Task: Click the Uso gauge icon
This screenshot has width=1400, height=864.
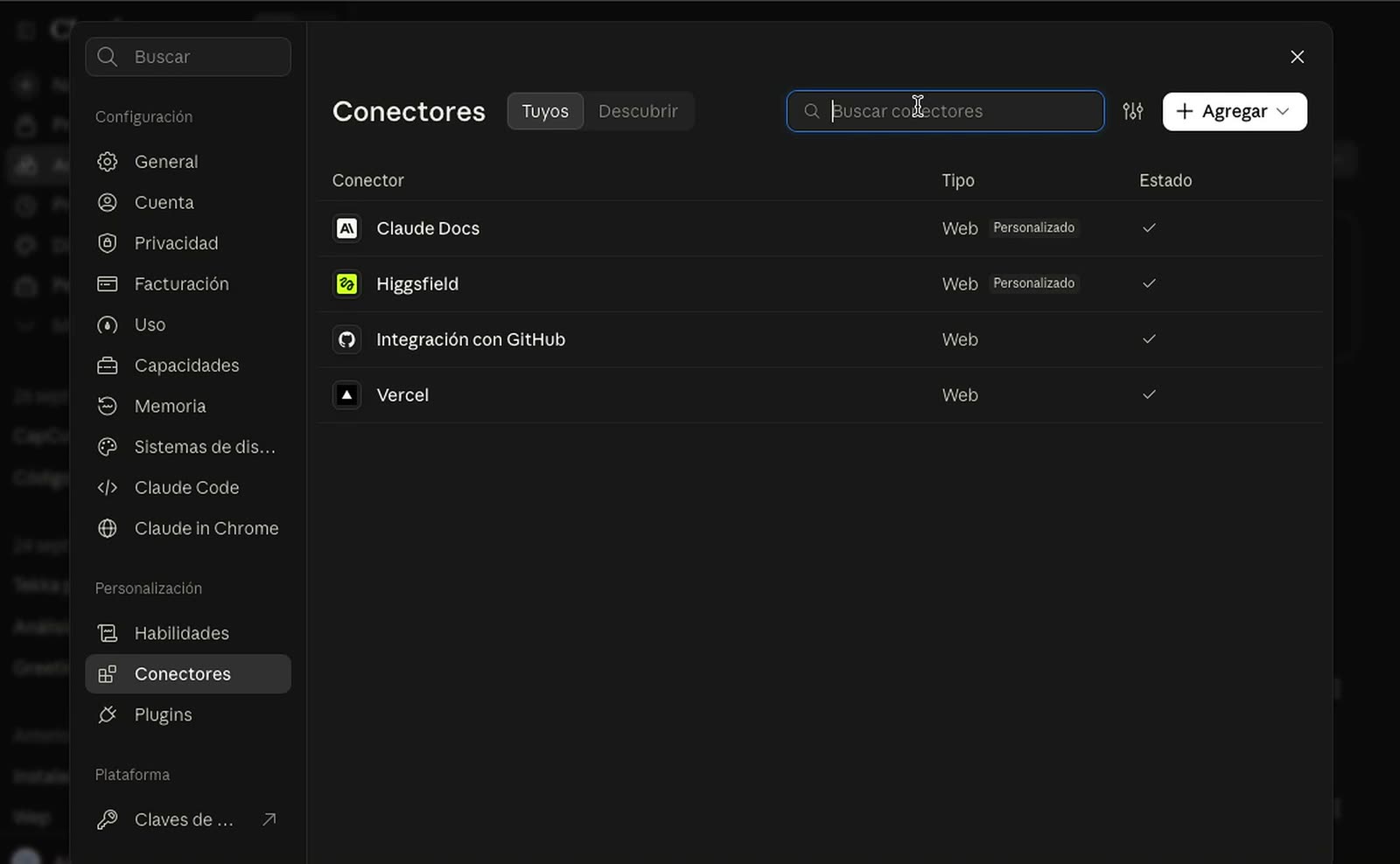Action: (x=107, y=325)
